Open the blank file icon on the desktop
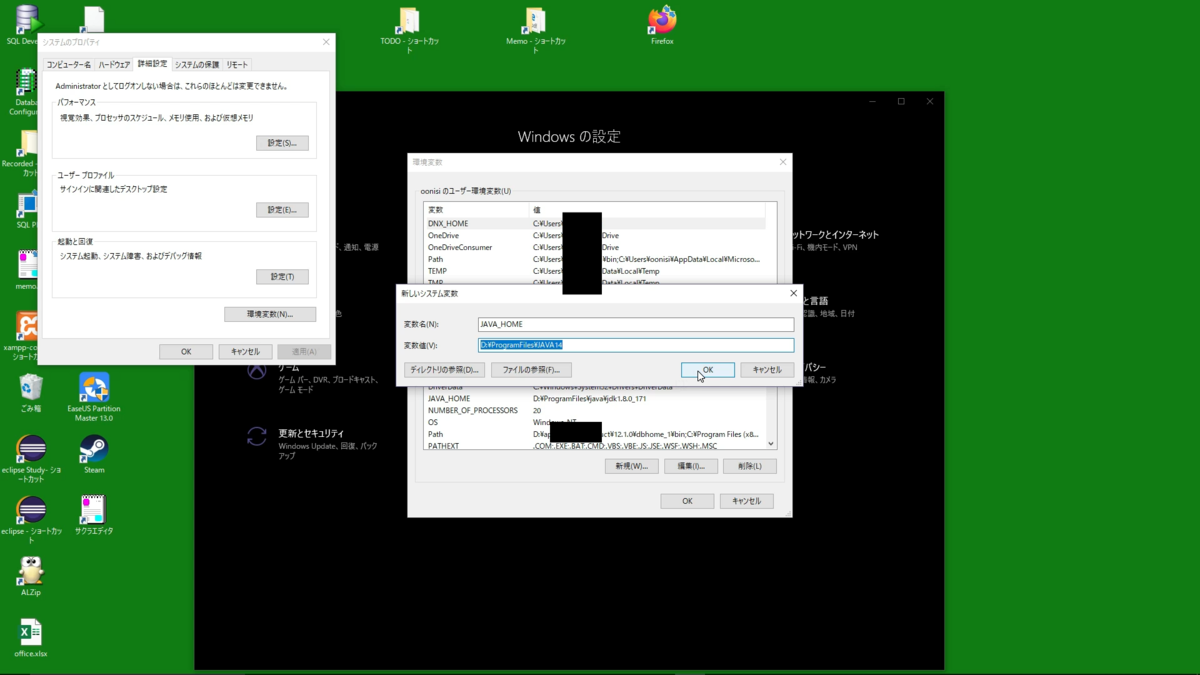This screenshot has height=675, width=1200. [93, 20]
